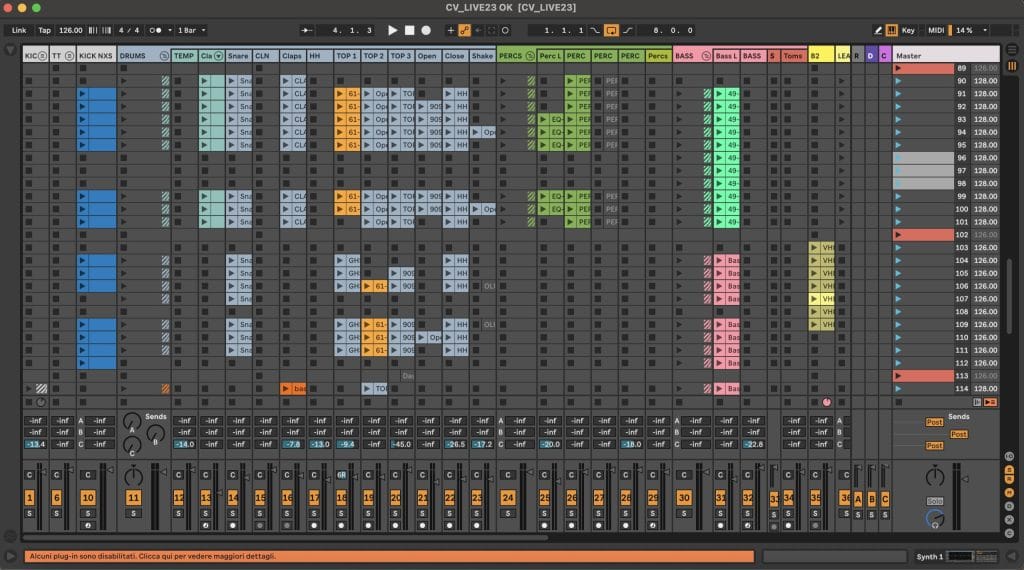1024x570 pixels.
Task: Toggle the Draw Mode pencil icon
Action: [x=878, y=30]
